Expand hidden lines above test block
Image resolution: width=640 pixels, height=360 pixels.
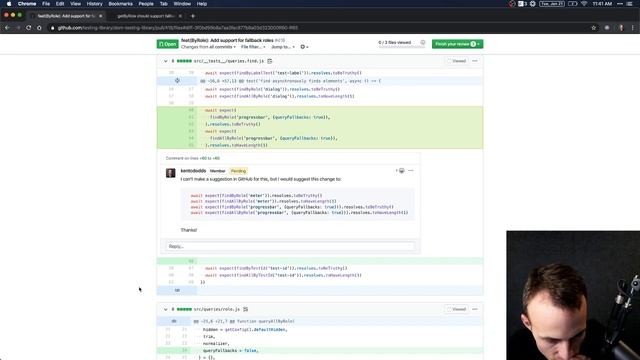[x=177, y=81]
